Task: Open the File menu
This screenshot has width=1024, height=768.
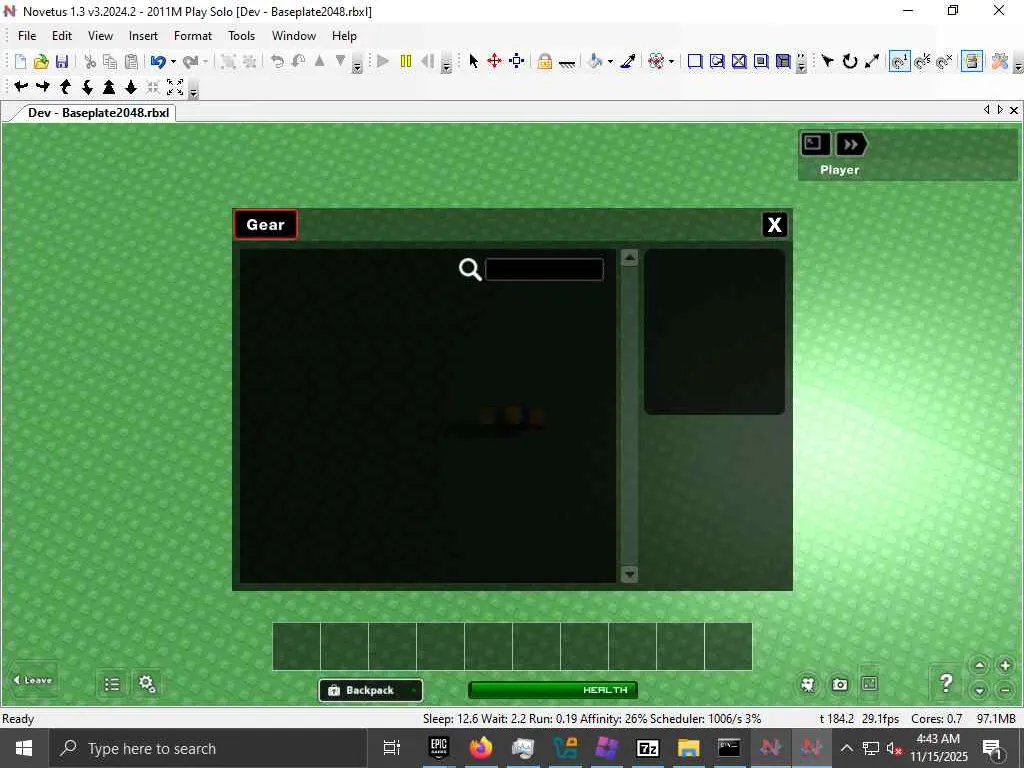Action: (27, 36)
